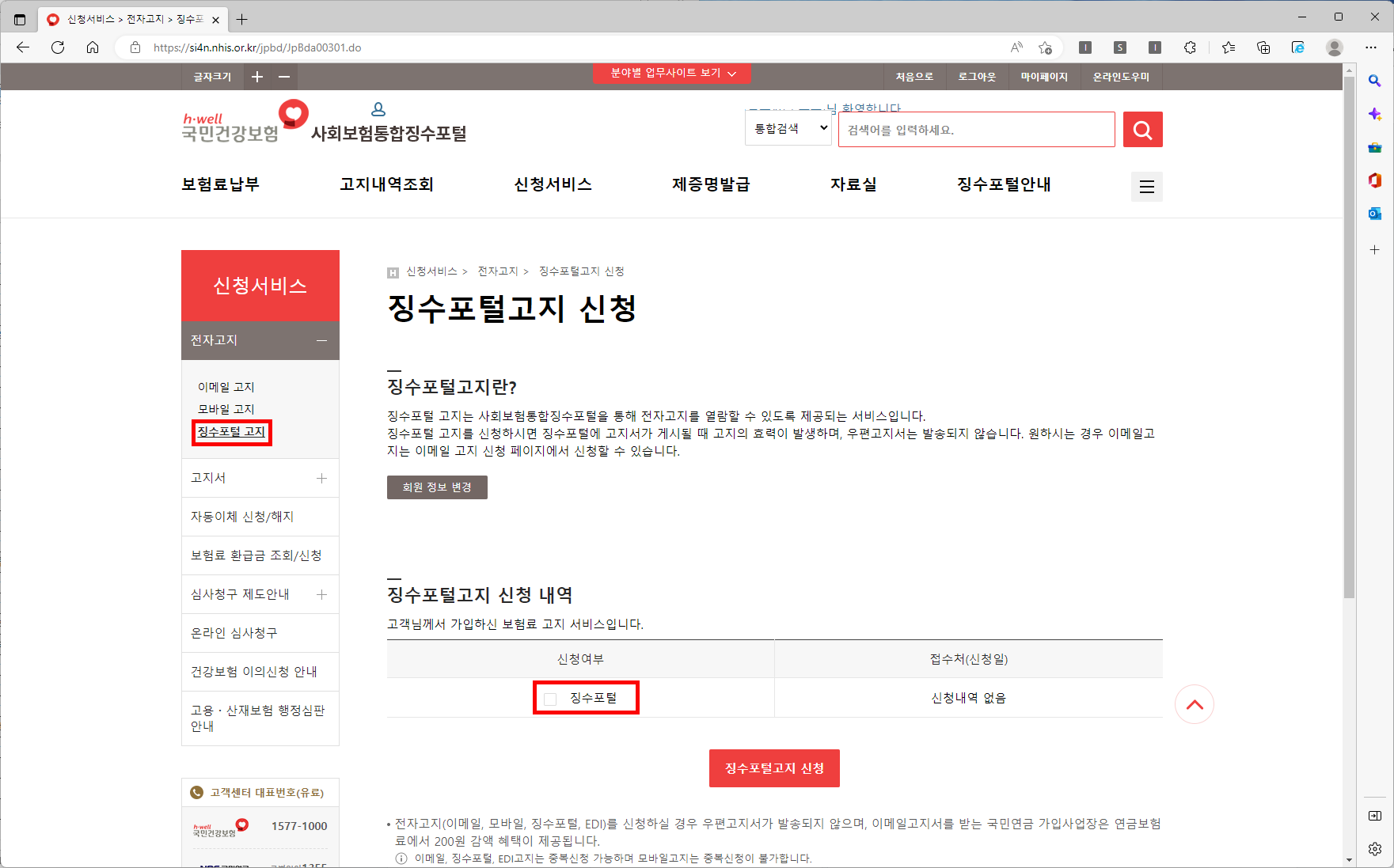Select 모바일 고지 in sidebar
Image resolution: width=1394 pixels, height=868 pixels.
click(x=226, y=409)
